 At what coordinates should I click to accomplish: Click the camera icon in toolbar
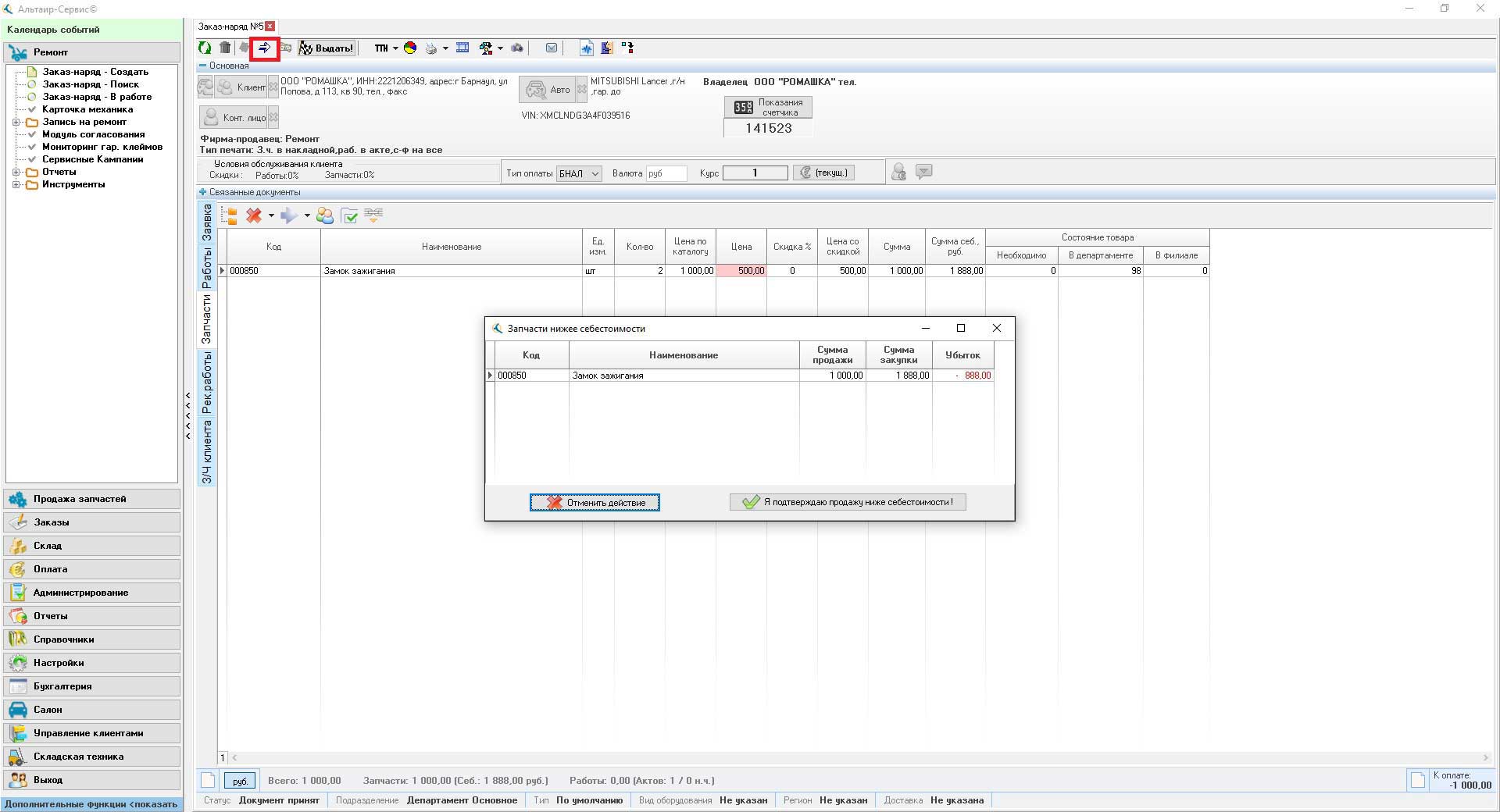(517, 48)
